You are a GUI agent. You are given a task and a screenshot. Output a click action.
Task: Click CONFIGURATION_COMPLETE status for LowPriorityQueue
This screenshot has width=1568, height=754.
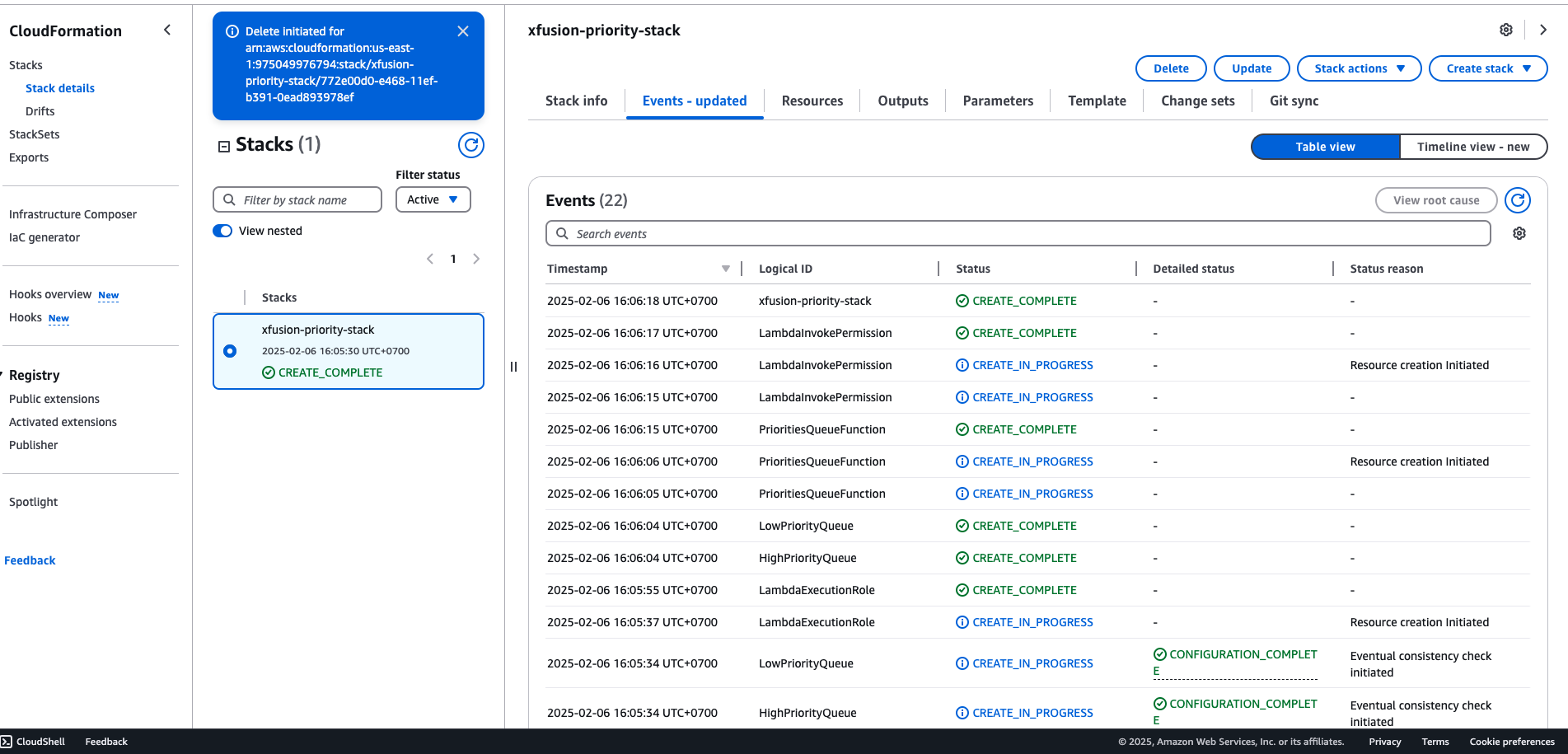click(x=1235, y=663)
